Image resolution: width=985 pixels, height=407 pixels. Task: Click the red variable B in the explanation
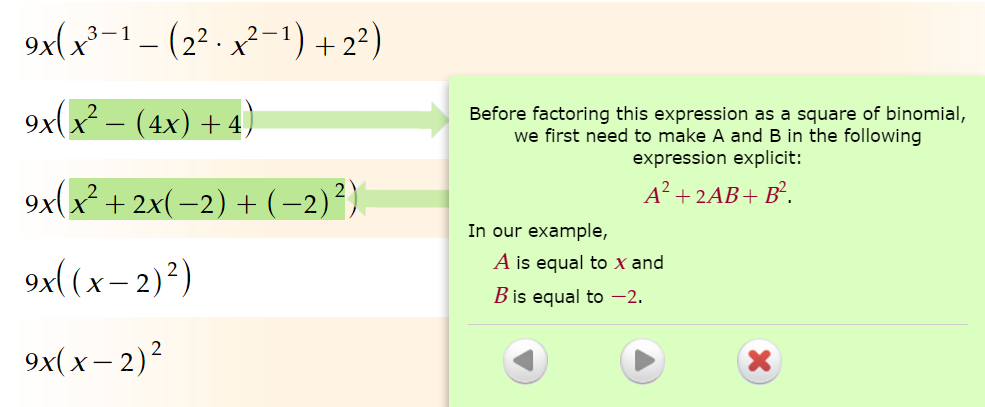click(x=501, y=296)
